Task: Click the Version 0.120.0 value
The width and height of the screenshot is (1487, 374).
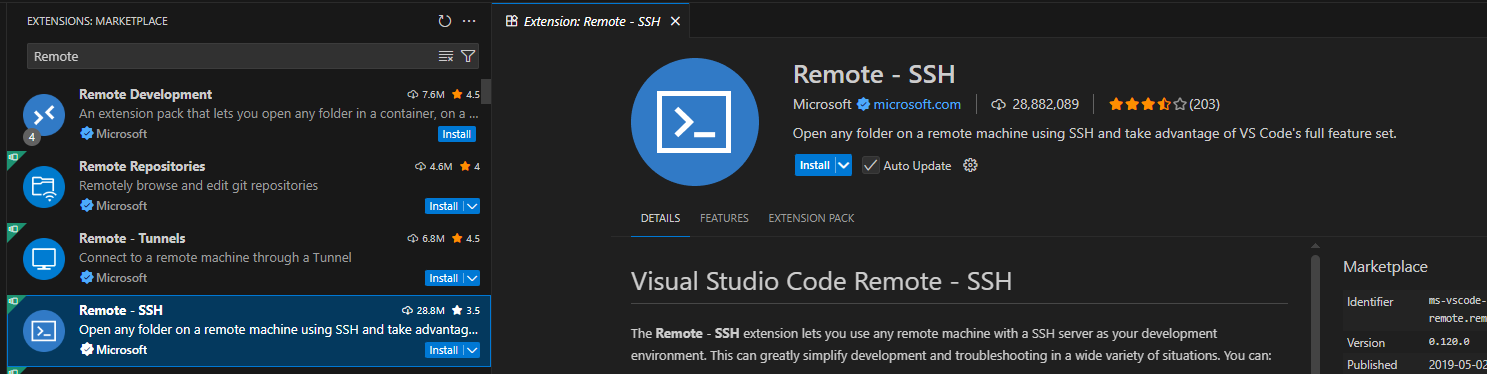Action: [1449, 342]
